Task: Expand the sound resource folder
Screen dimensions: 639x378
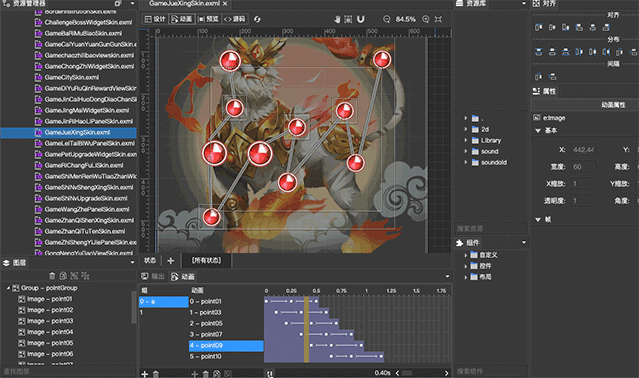Action: click(x=466, y=151)
